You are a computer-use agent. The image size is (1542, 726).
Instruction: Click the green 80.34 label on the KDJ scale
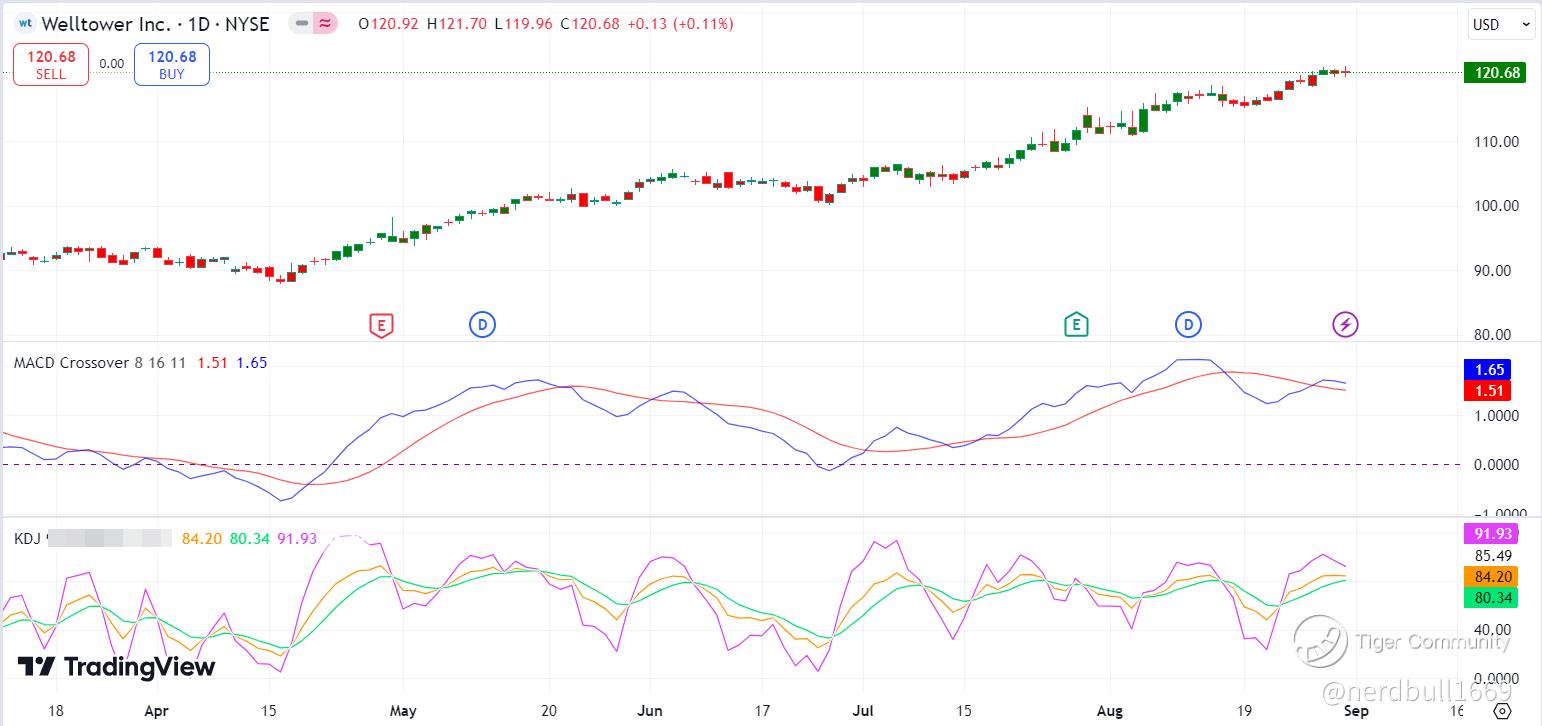(1490, 598)
